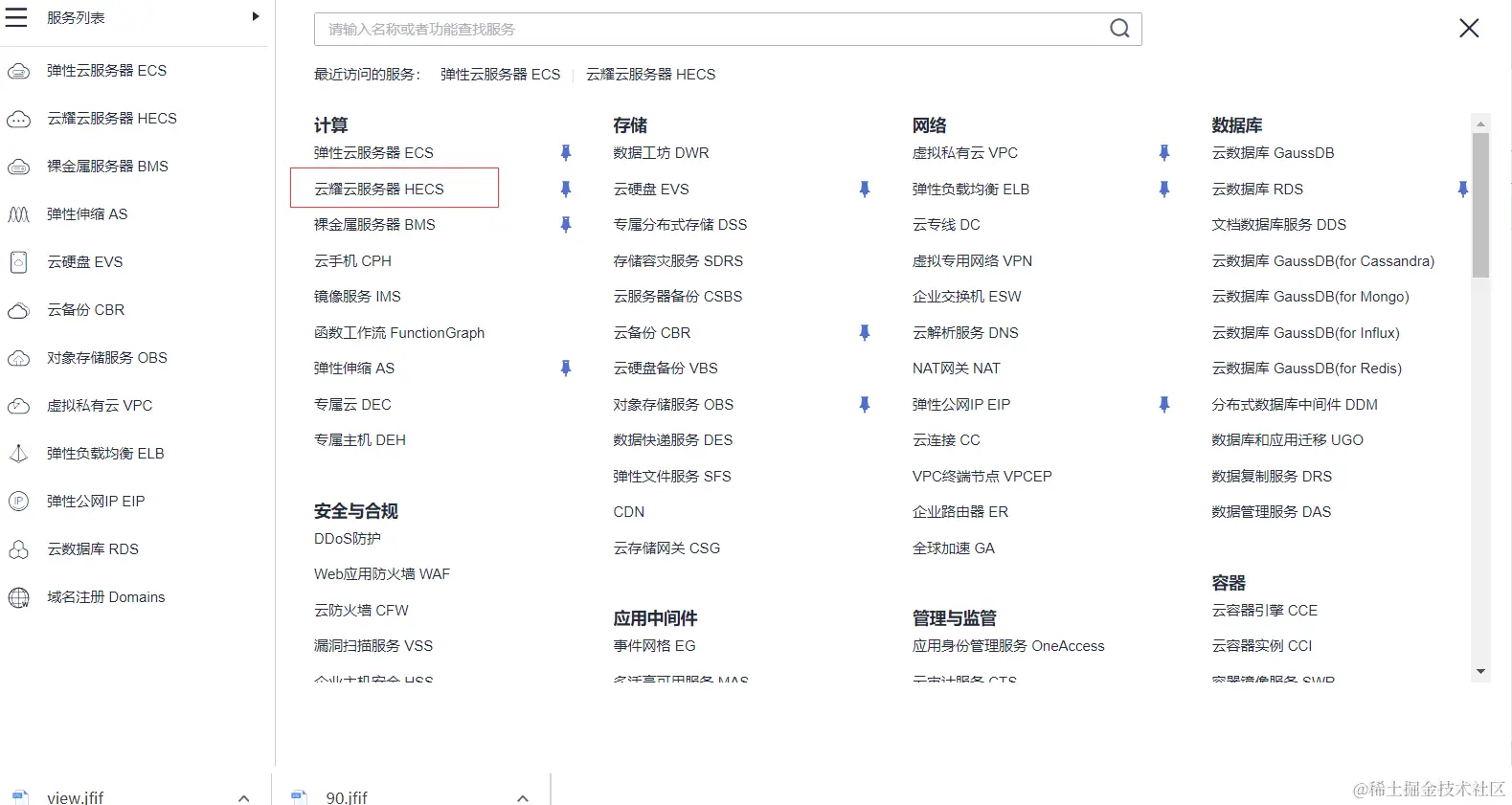Open 云数据库 GaussDB service
1512x805 pixels.
coord(1273,153)
